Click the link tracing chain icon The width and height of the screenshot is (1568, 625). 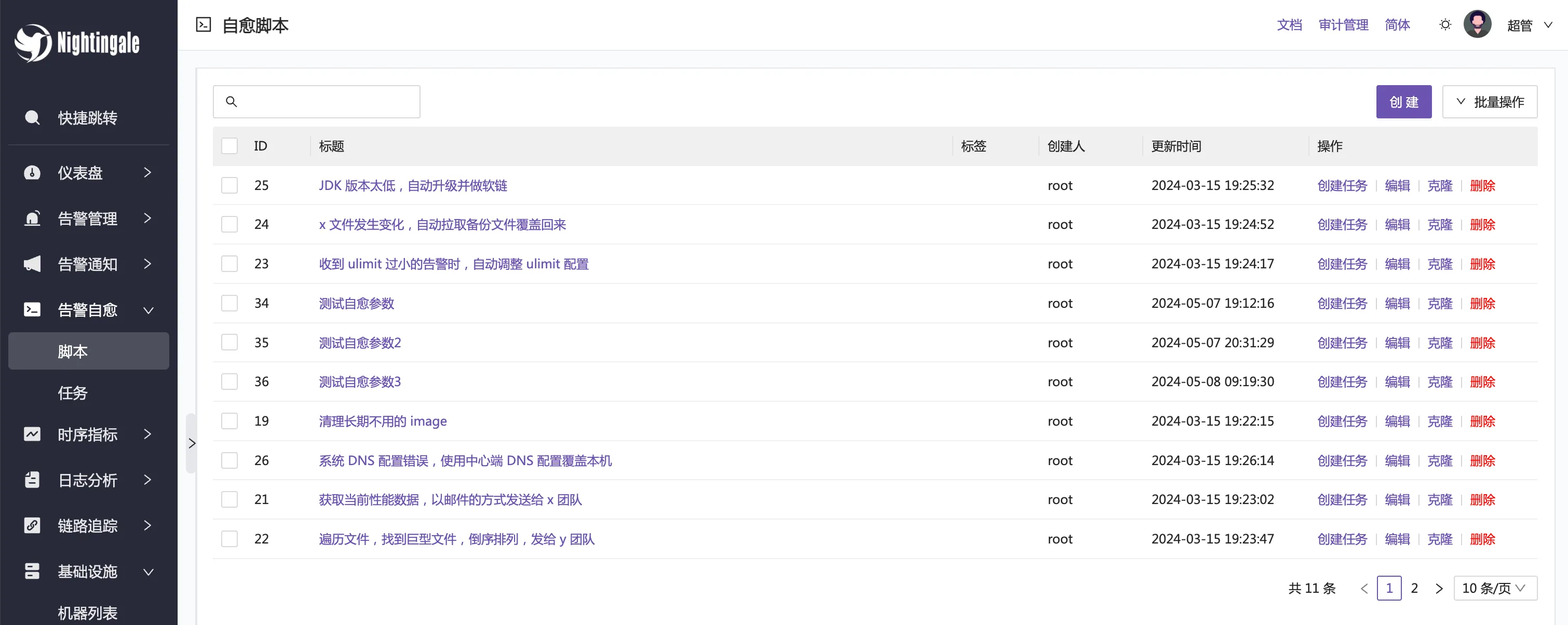tap(32, 526)
